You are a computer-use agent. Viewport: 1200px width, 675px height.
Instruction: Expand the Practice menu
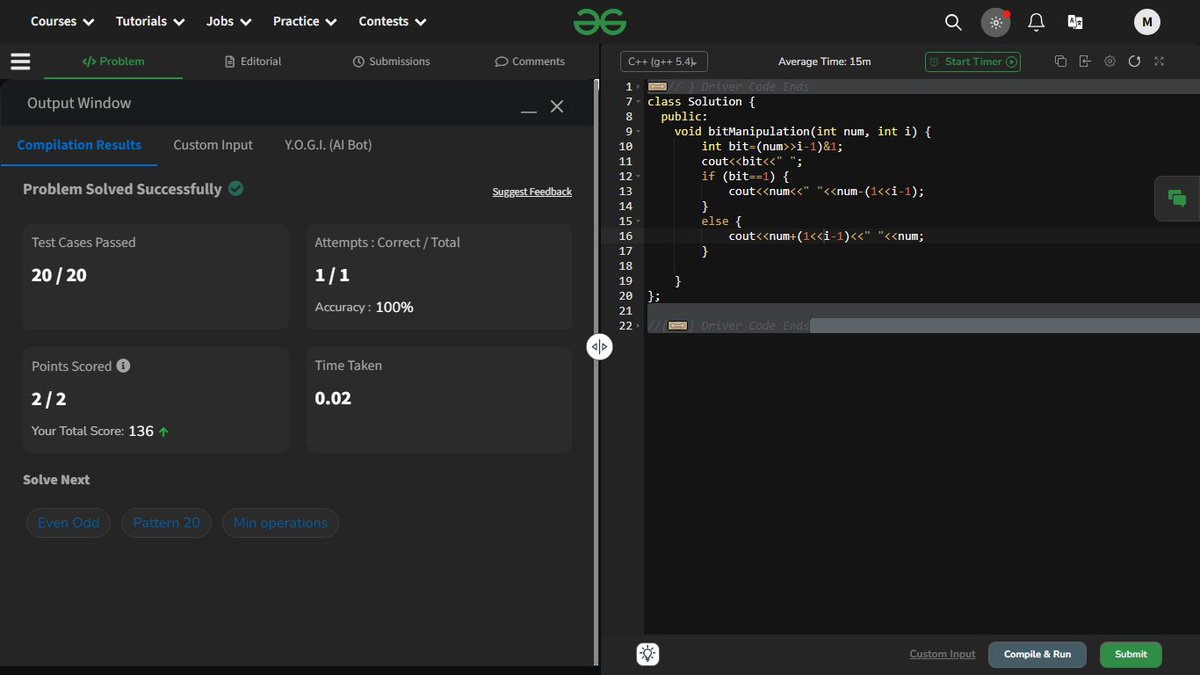(x=305, y=21)
